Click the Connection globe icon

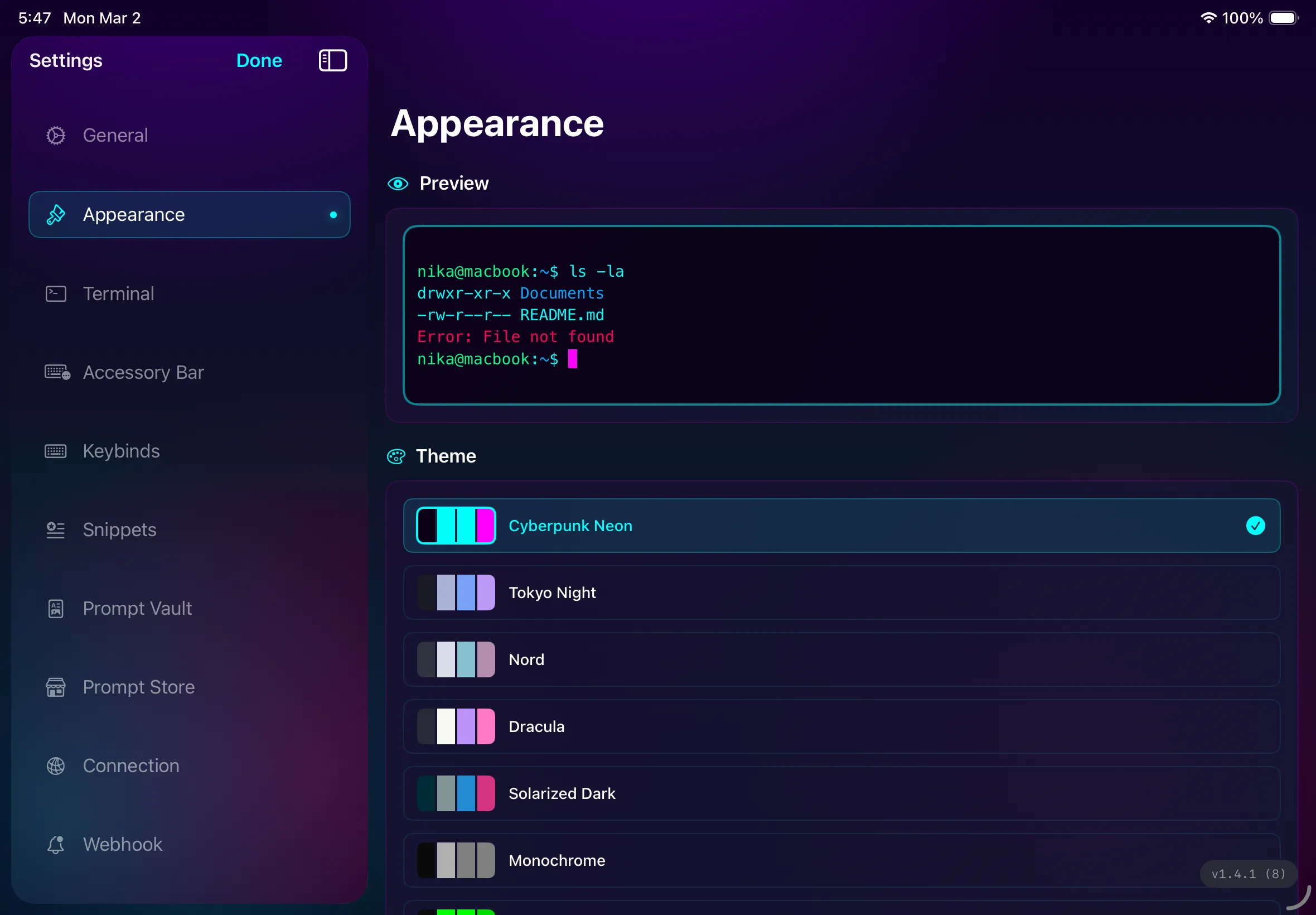(x=56, y=765)
